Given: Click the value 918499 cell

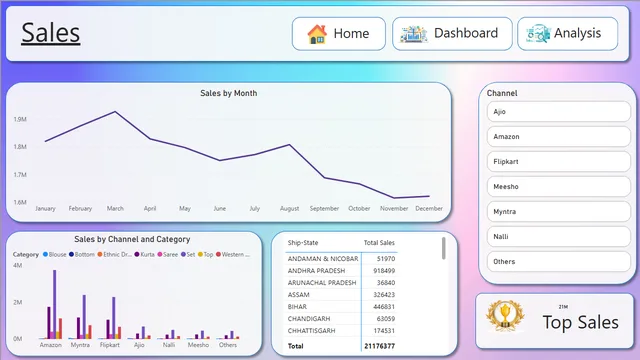Looking at the screenshot, I should [x=384, y=271].
